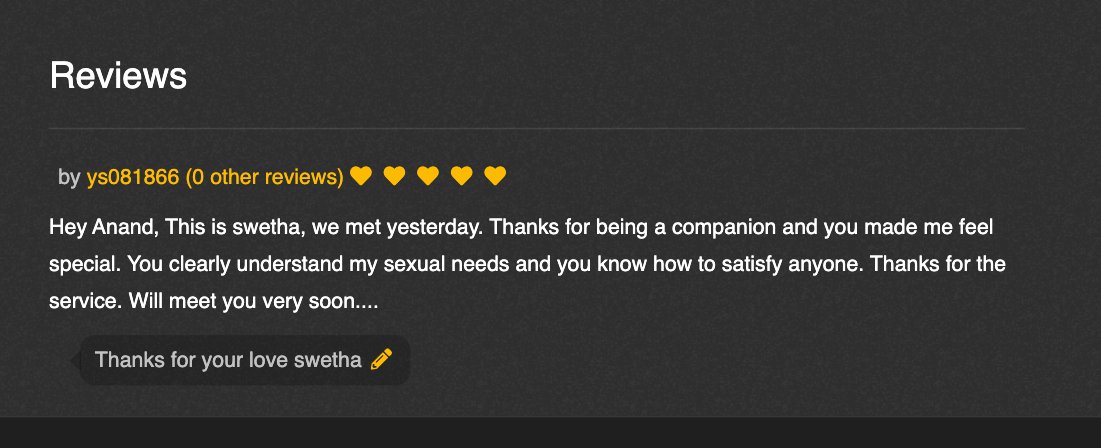Open reviewer profile ys081866
The image size is (1101, 448).
coord(133,177)
